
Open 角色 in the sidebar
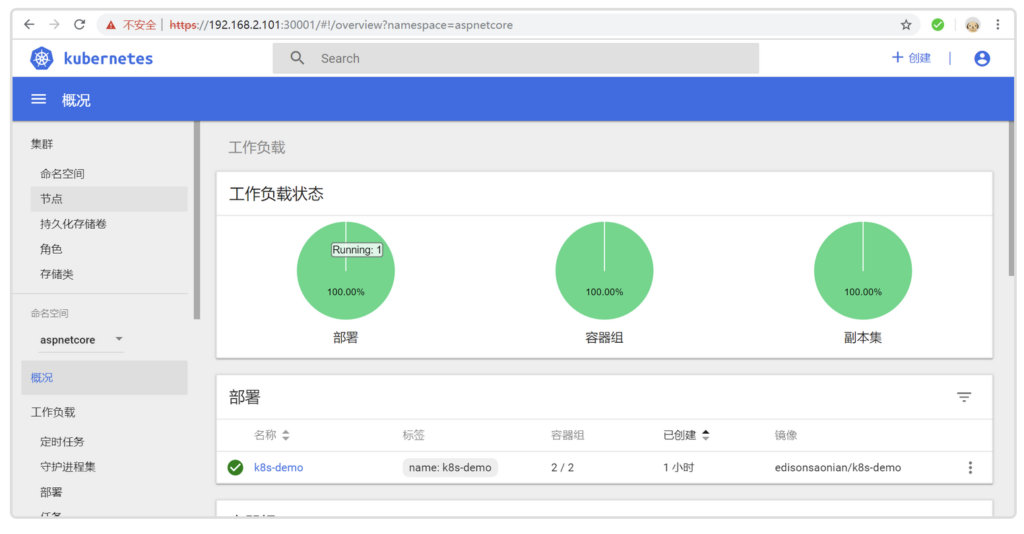point(51,249)
